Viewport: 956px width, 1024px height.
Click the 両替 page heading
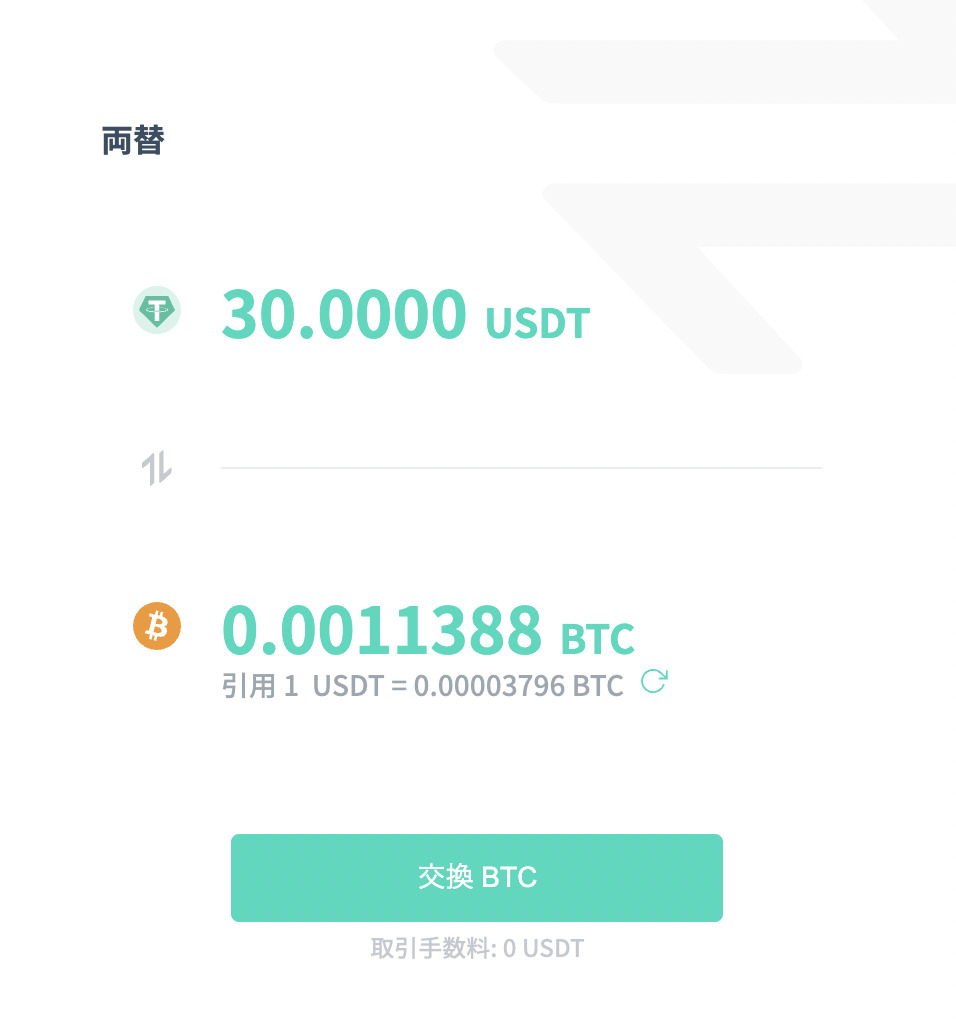(133, 141)
